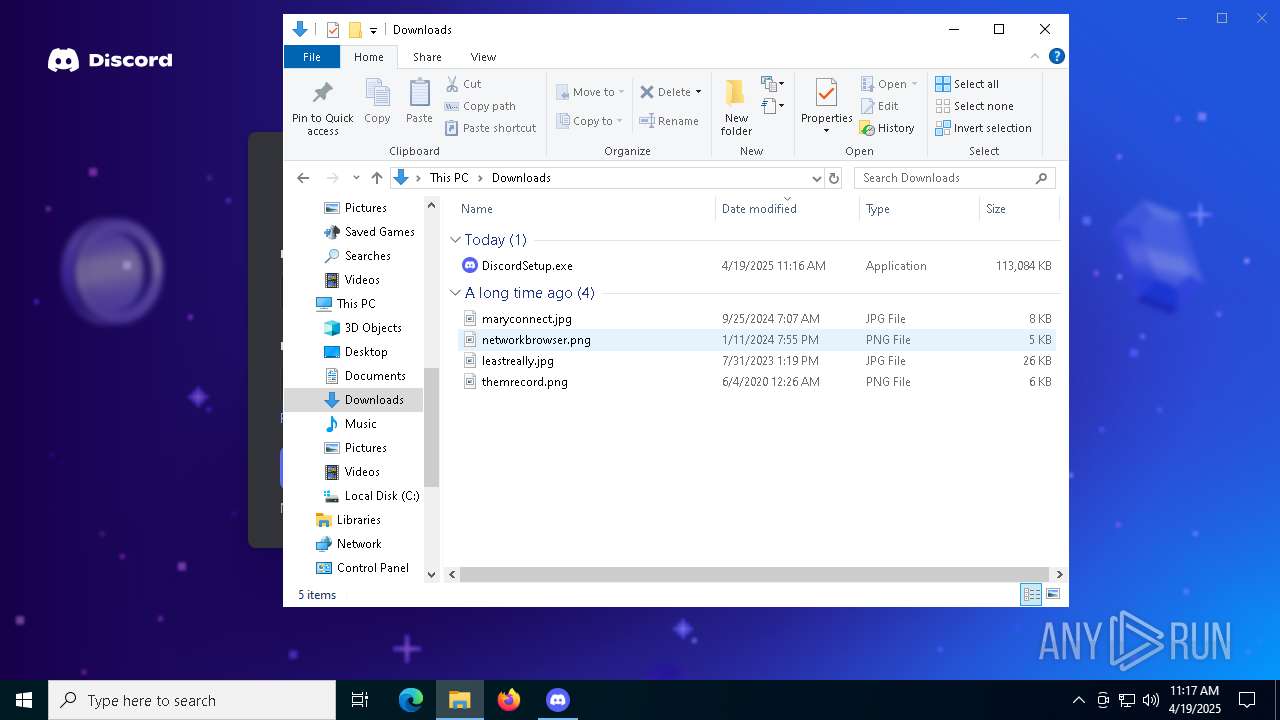This screenshot has height=720, width=1280.
Task: Select themrecord.png file
Action: (x=757, y=382)
